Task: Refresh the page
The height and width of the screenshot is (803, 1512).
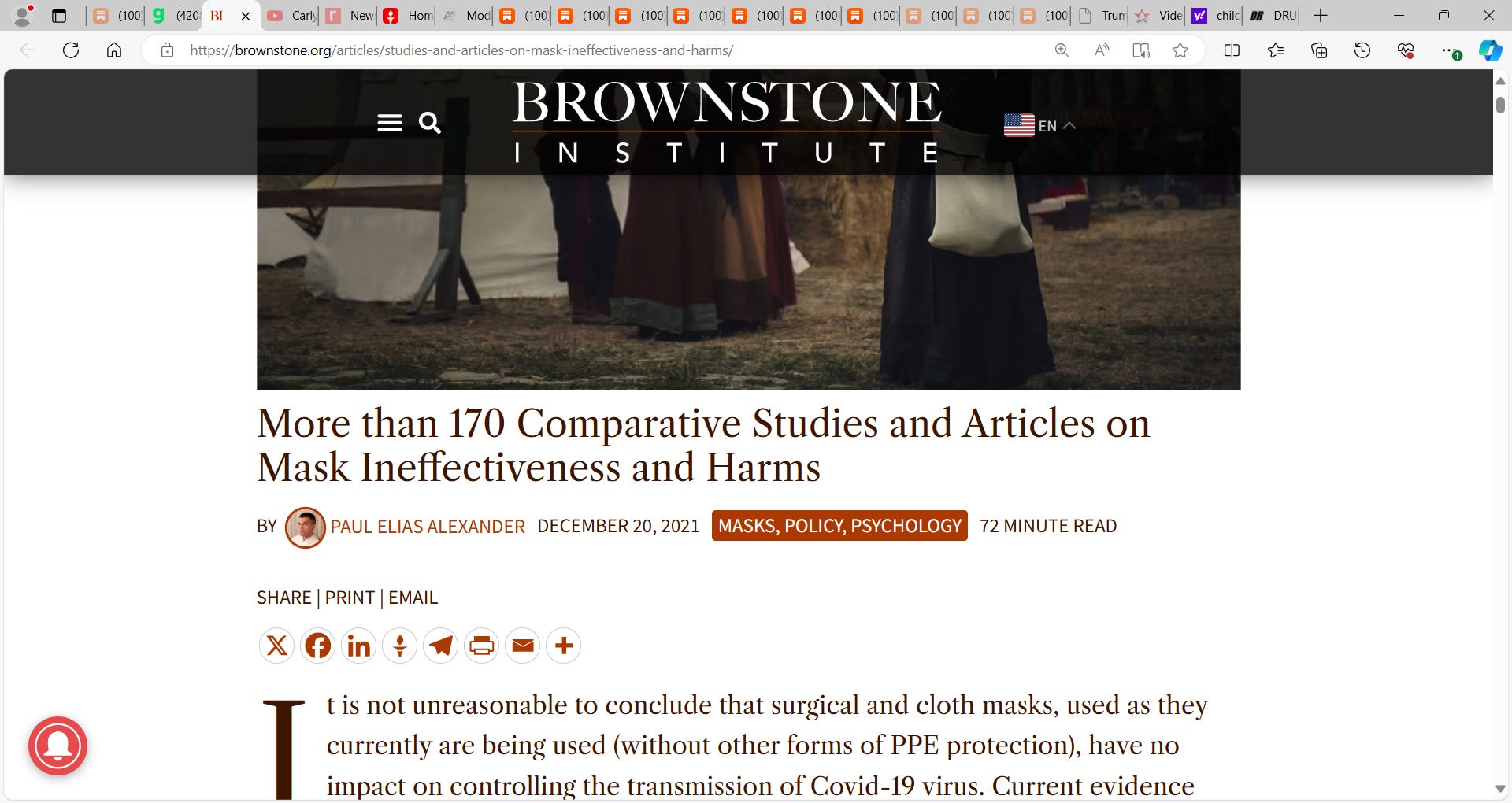Action: [x=71, y=50]
